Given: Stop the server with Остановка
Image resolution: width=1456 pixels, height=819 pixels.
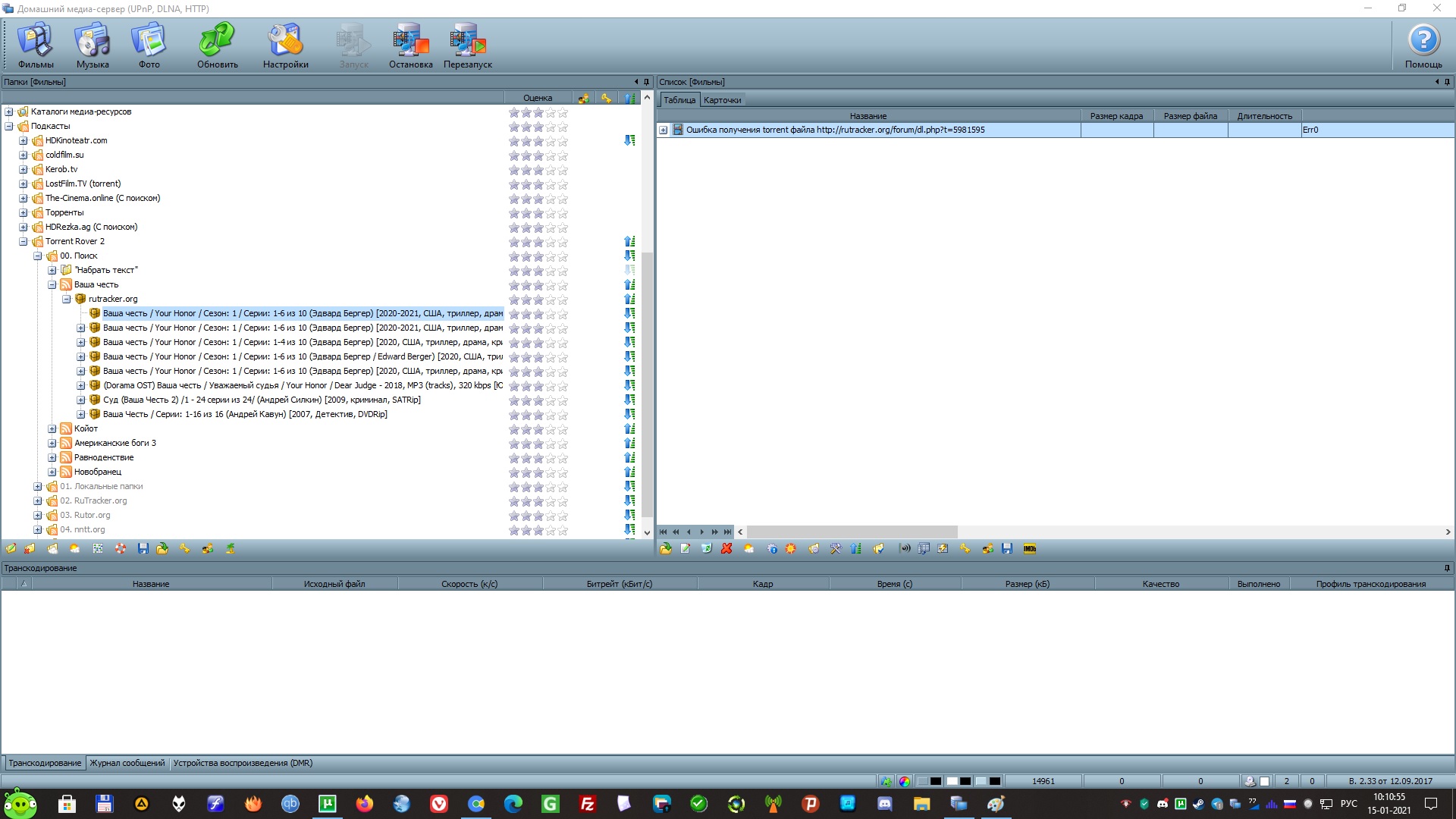Looking at the screenshot, I should click(x=410, y=45).
